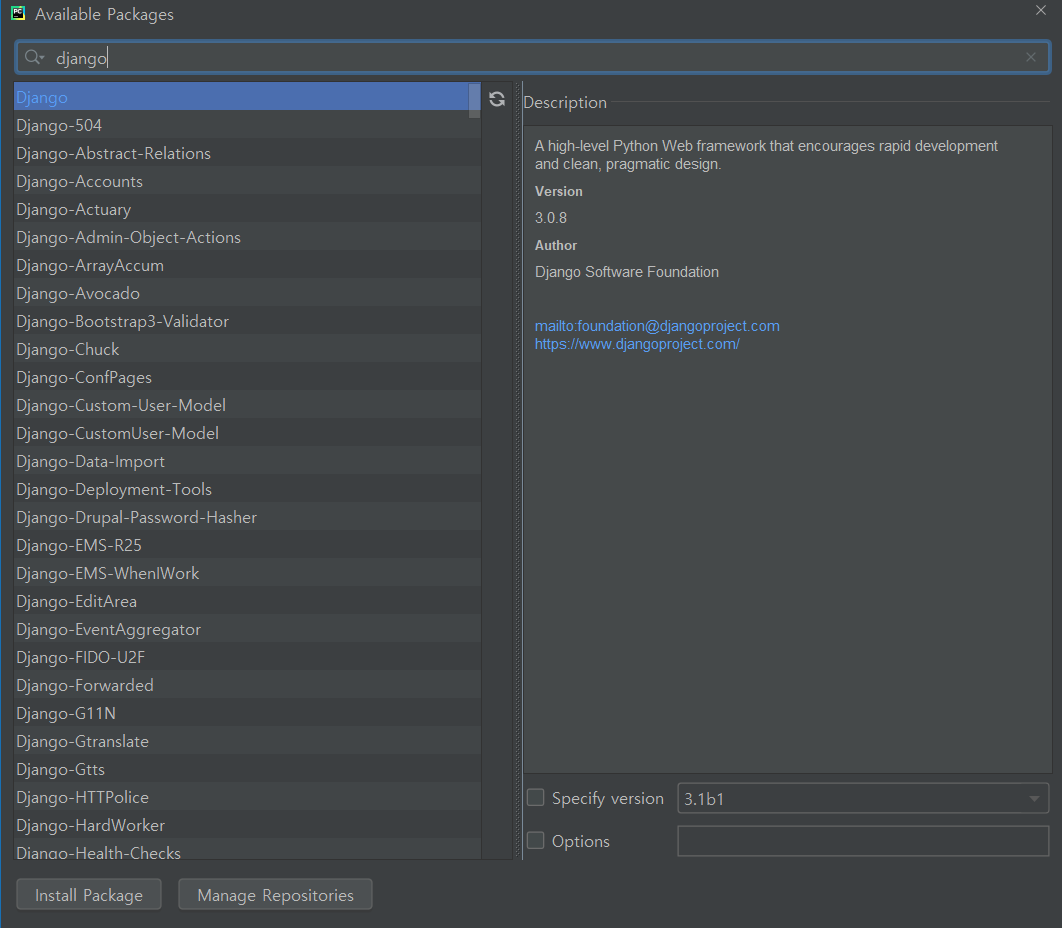1062x928 pixels.
Task: Select Django-Avocado package
Action: 247,293
